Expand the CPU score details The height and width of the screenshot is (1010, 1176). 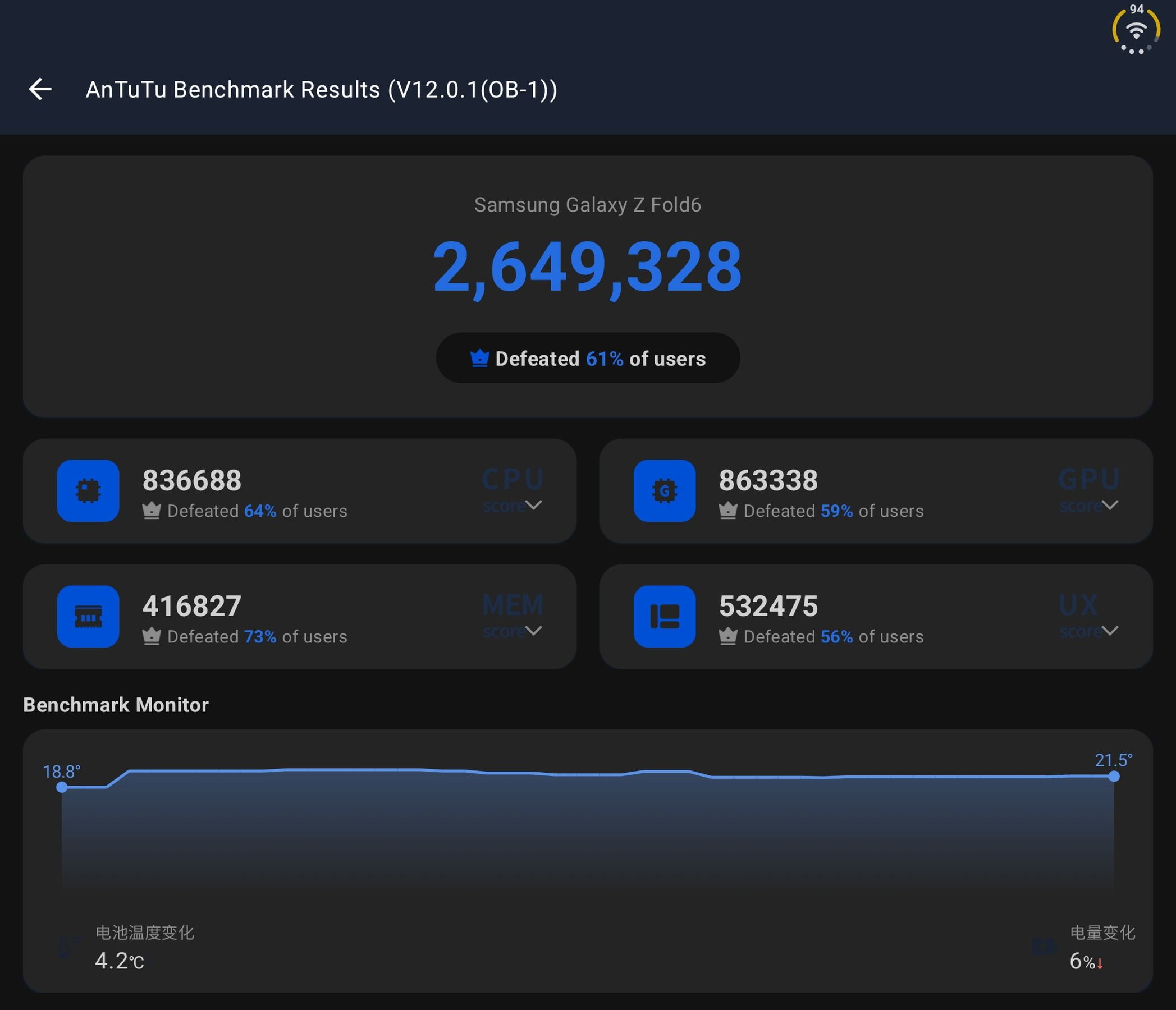point(533,504)
